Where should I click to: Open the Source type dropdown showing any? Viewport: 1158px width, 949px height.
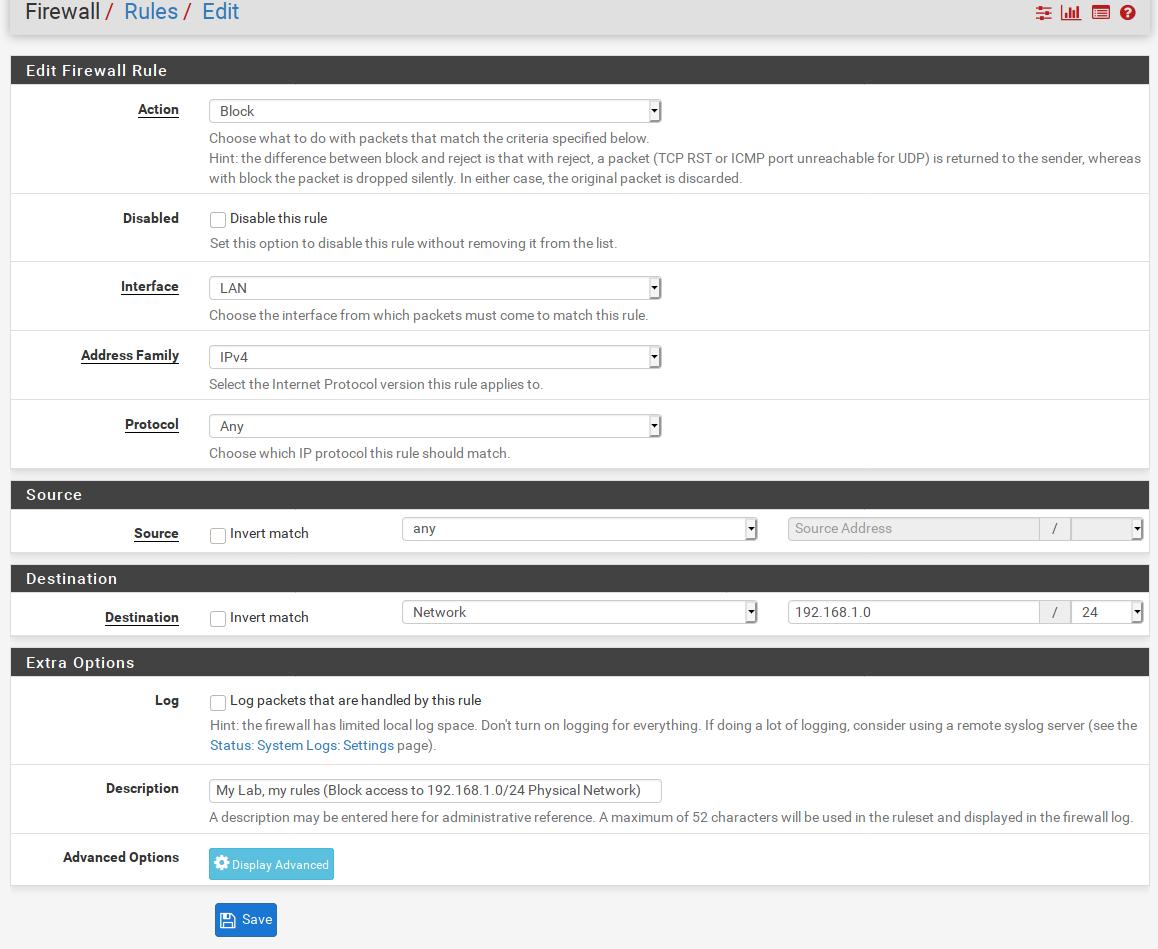pos(579,529)
